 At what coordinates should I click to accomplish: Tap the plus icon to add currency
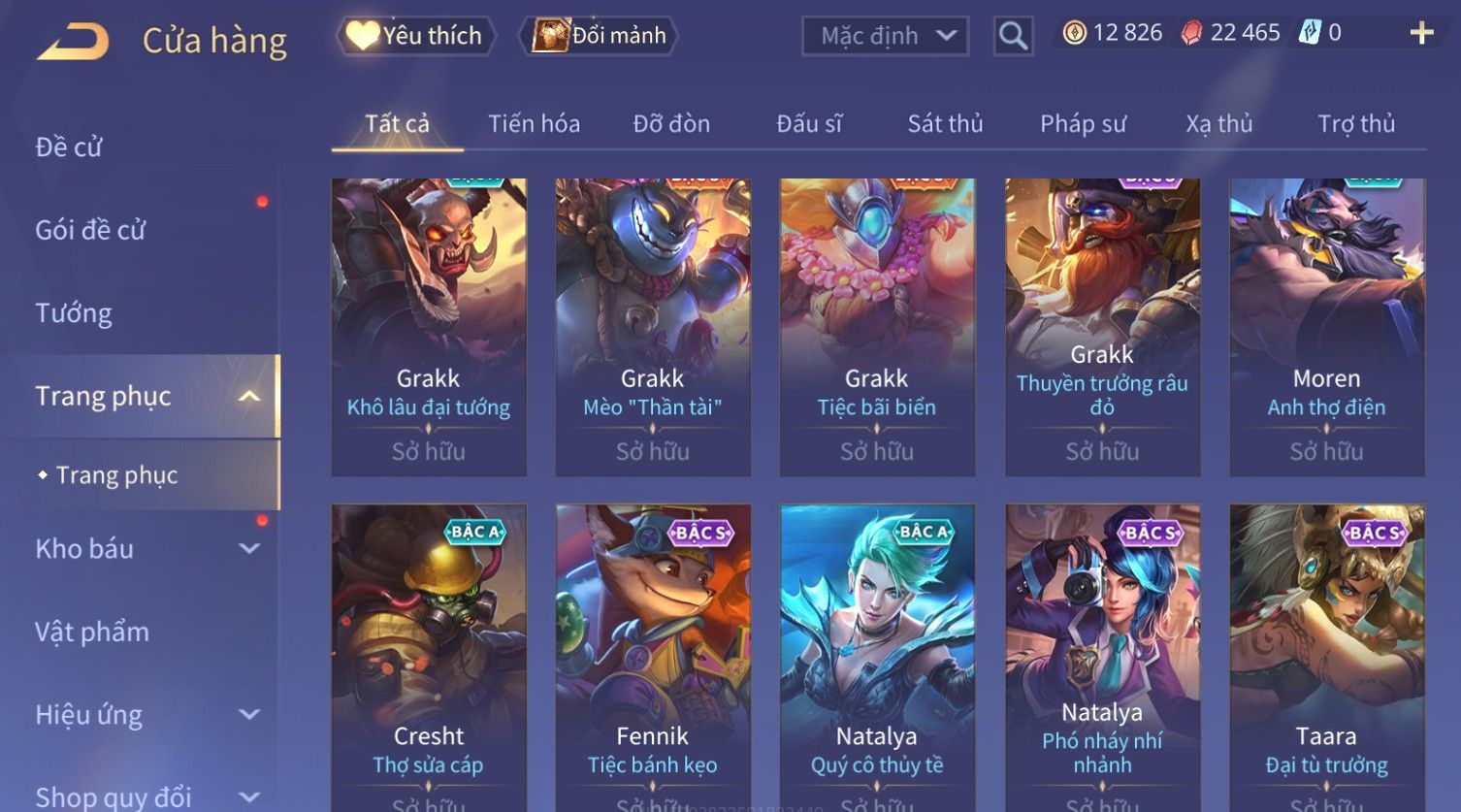tap(1421, 34)
